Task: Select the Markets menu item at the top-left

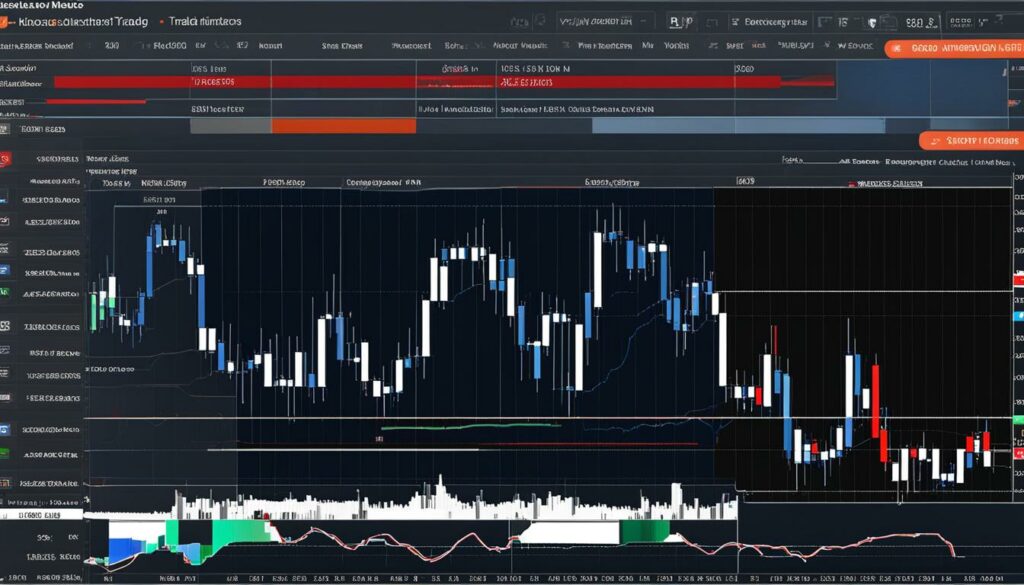Action: click(x=60, y=20)
